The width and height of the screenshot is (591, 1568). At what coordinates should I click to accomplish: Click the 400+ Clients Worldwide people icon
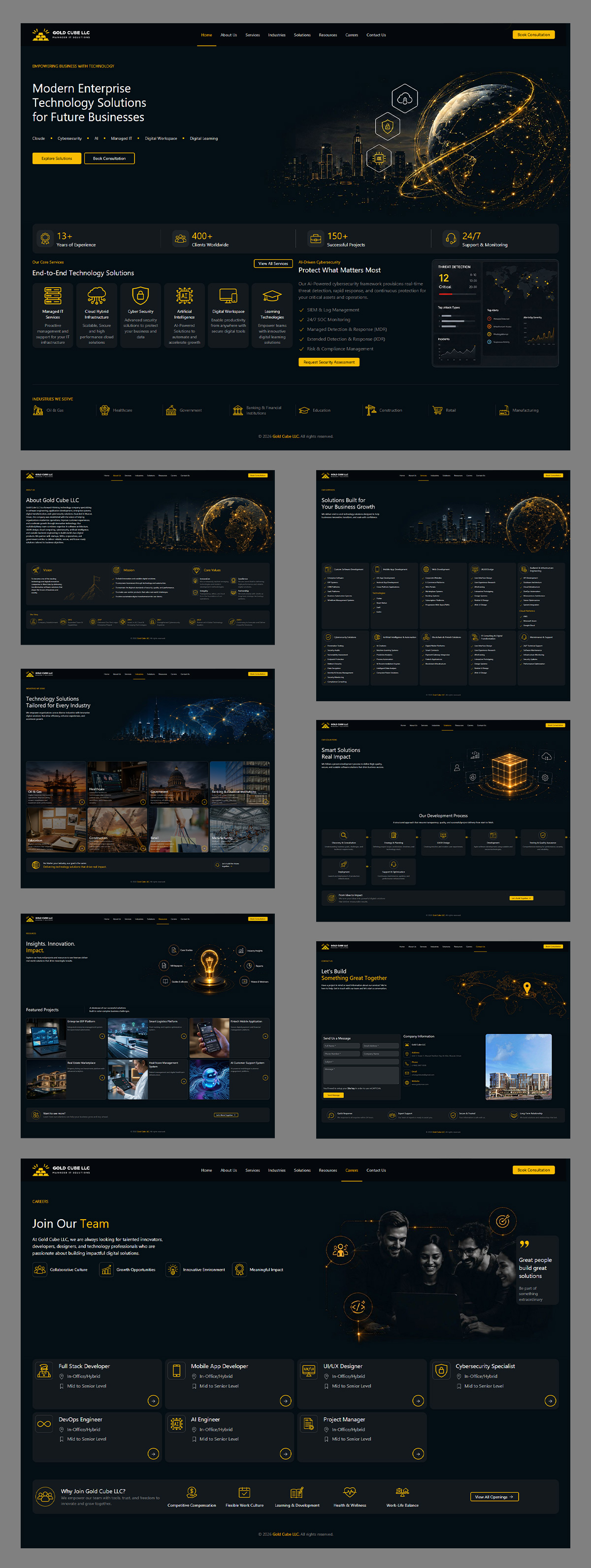[181, 239]
